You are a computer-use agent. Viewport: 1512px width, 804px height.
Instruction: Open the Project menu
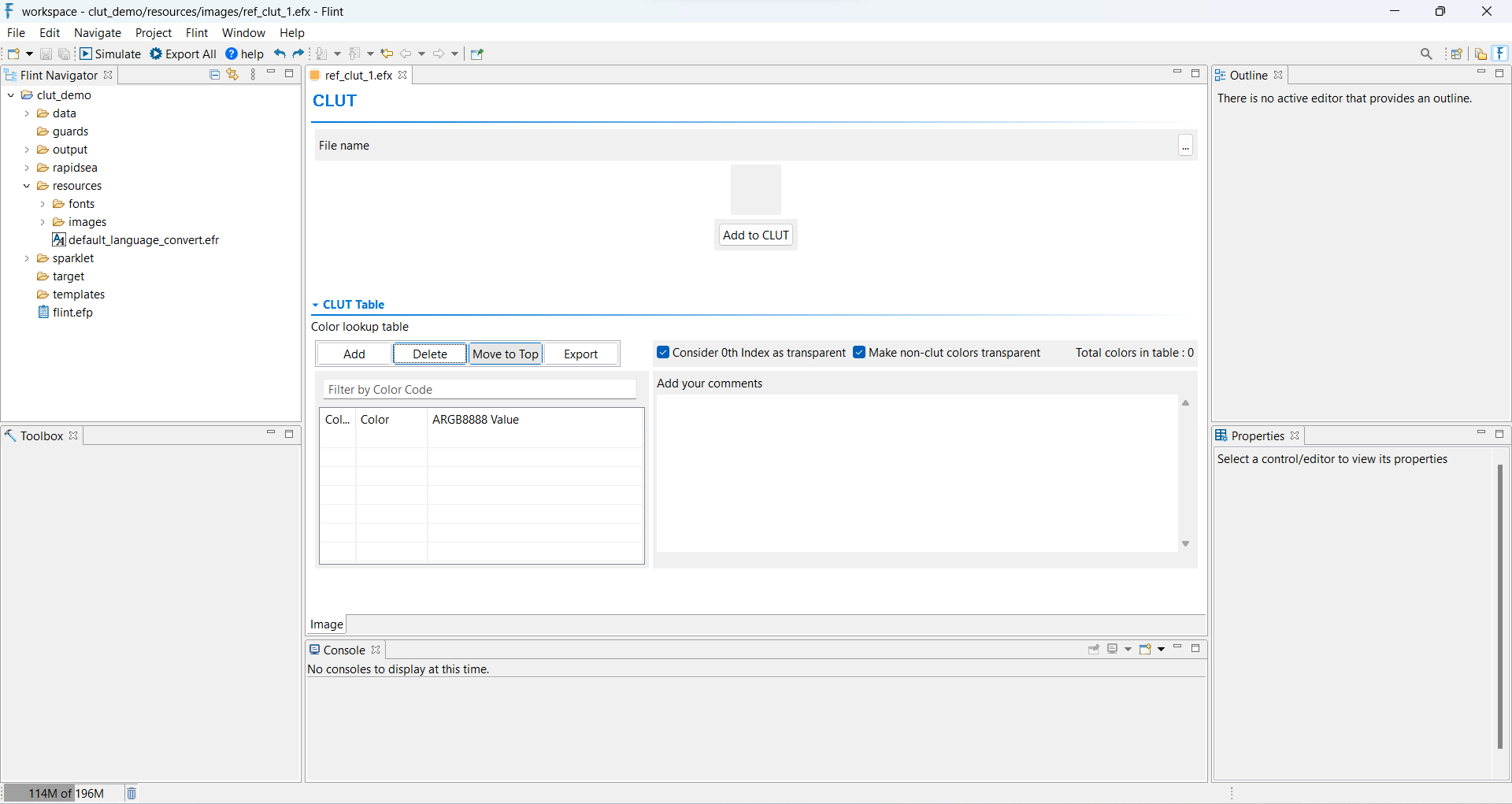(153, 33)
